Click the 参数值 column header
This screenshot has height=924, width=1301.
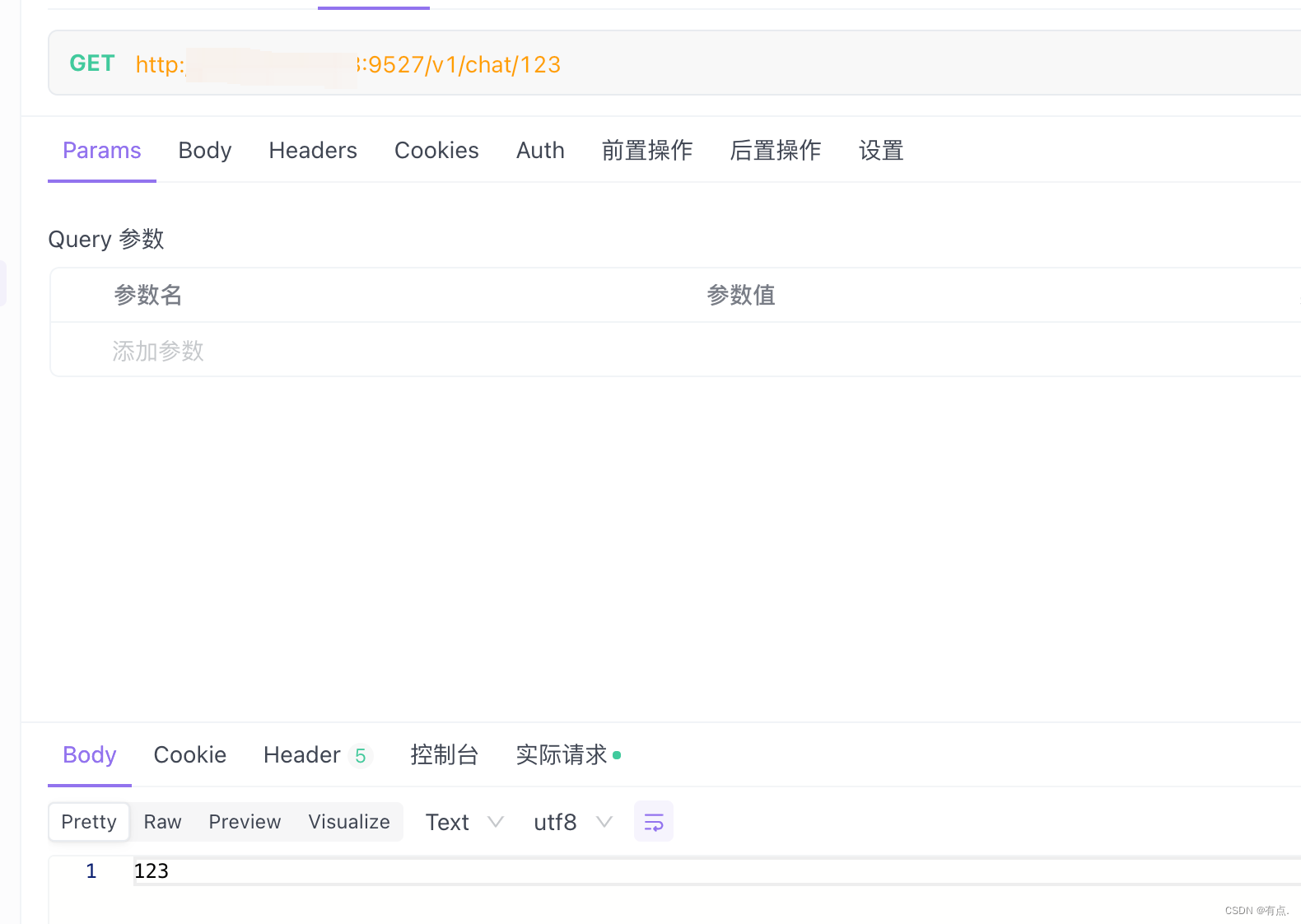click(x=741, y=295)
